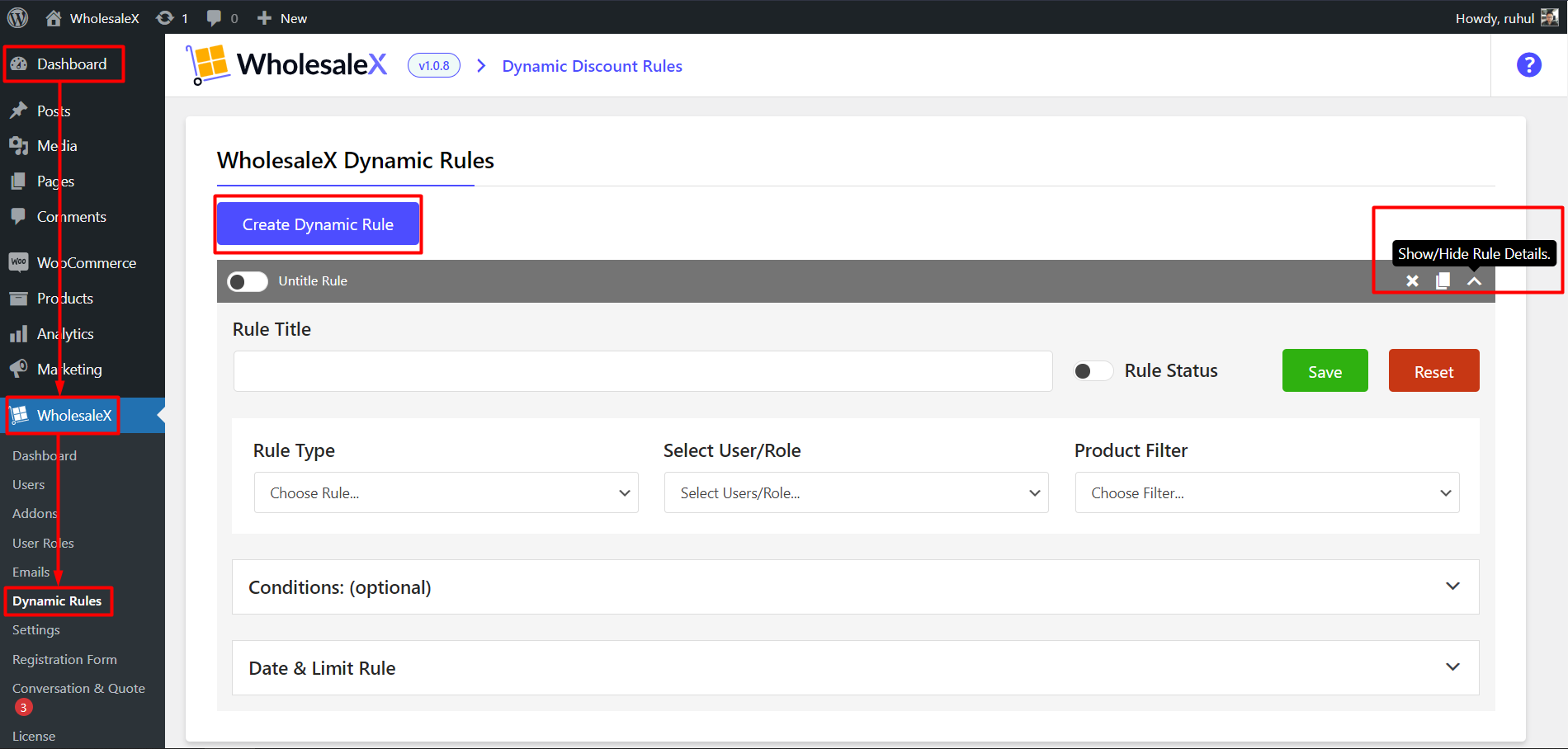Open the User Roles submenu item
The width and height of the screenshot is (1568, 749).
tap(43, 544)
